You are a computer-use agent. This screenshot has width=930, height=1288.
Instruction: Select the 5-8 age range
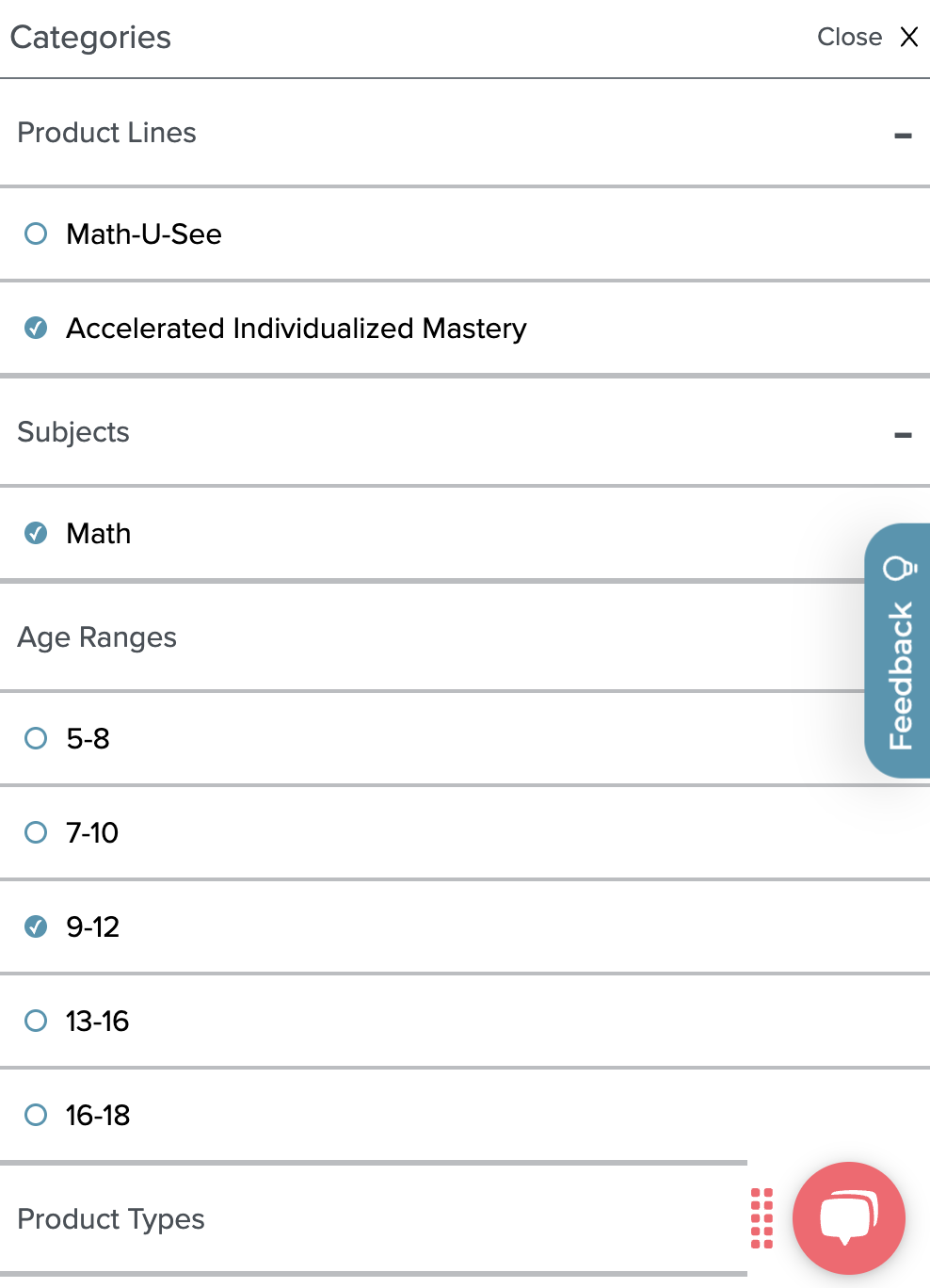(x=36, y=738)
